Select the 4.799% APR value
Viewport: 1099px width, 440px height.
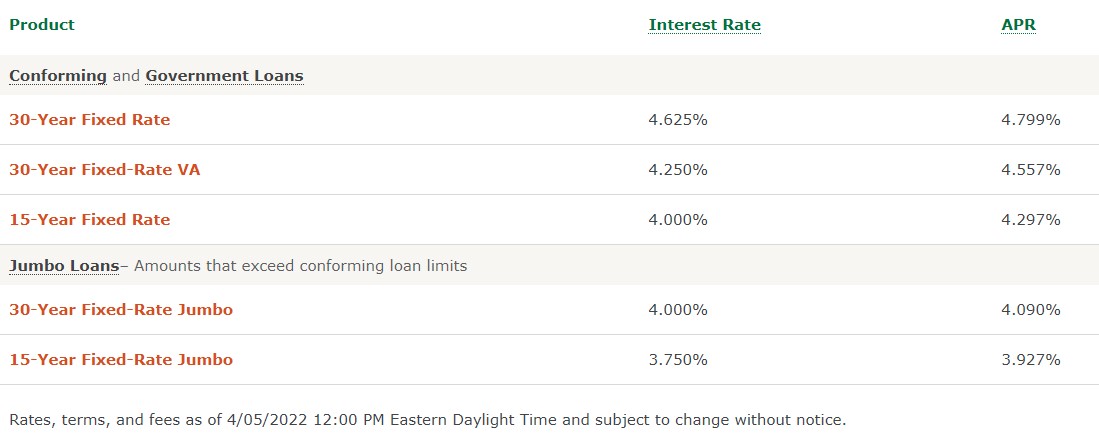[1031, 120]
